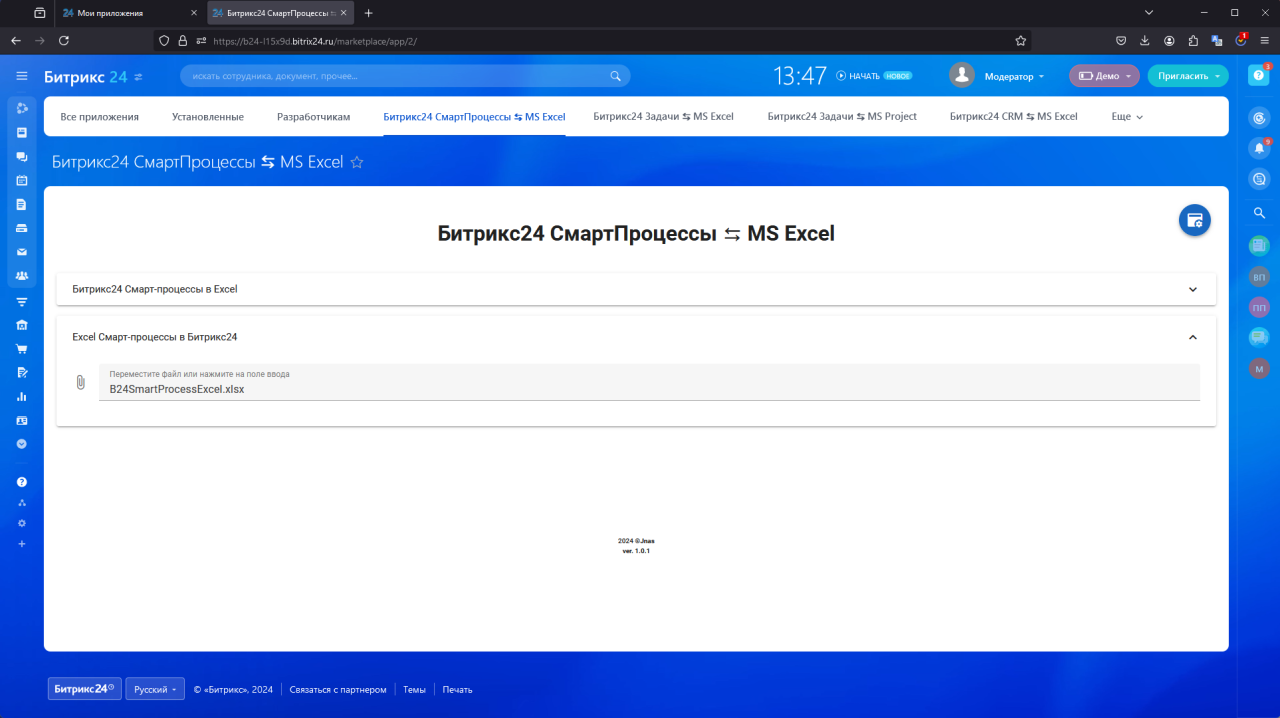Expand Битрикс24 Смарт-процессы в Excel section
This screenshot has width=1280, height=718.
[x=636, y=289]
